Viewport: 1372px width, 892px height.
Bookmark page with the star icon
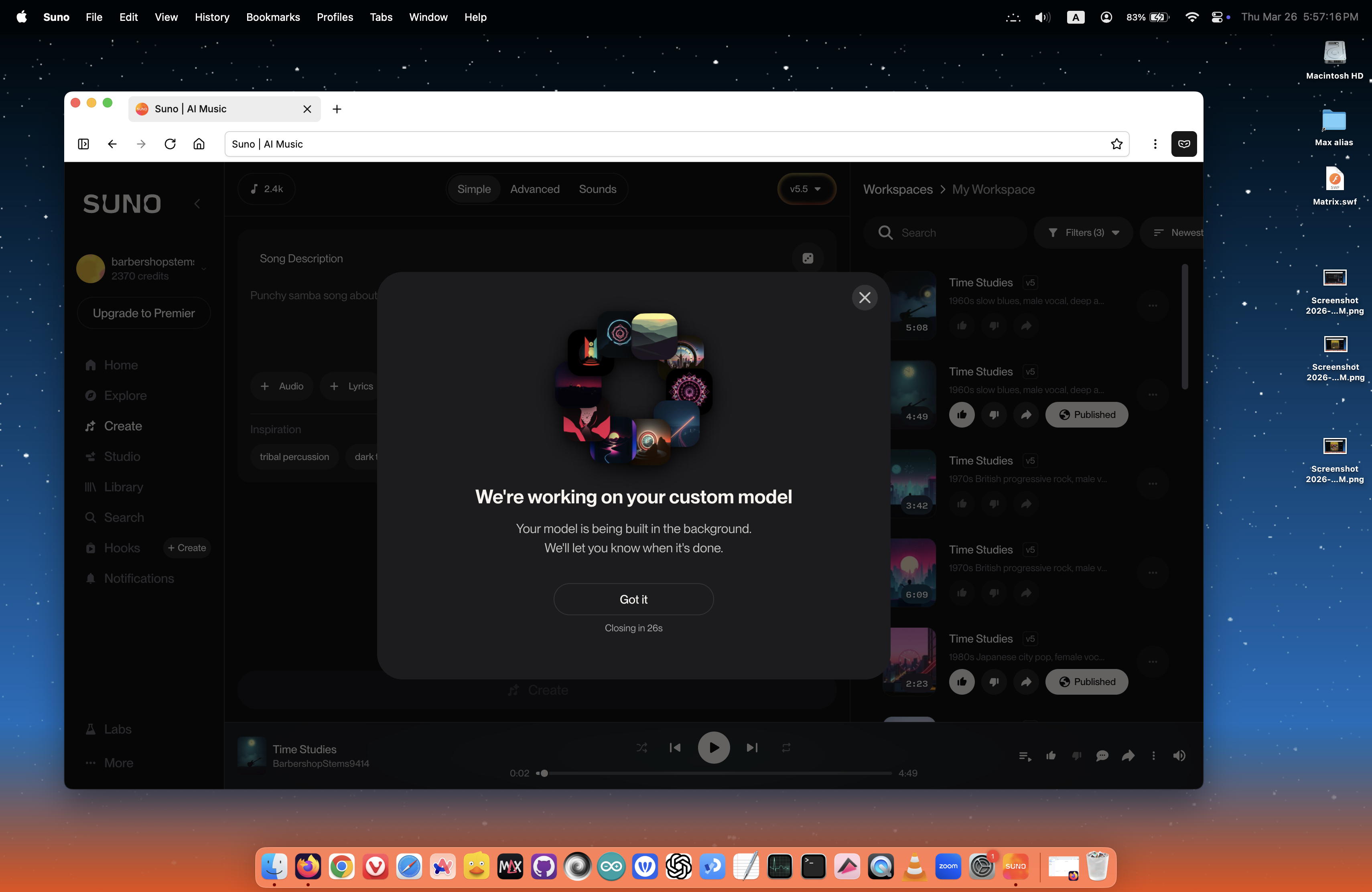click(x=1116, y=144)
